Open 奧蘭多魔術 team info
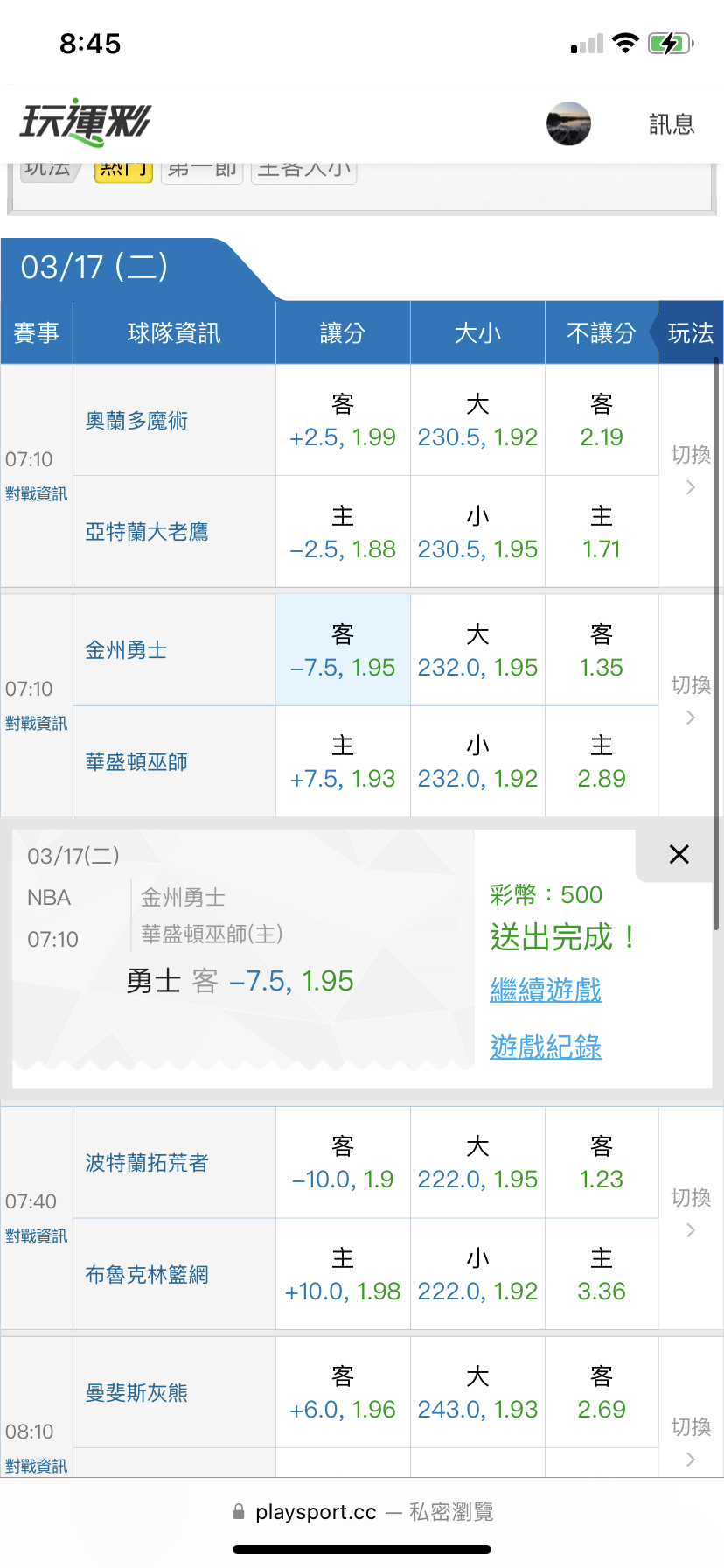This screenshot has height=1568, width=724. click(136, 421)
